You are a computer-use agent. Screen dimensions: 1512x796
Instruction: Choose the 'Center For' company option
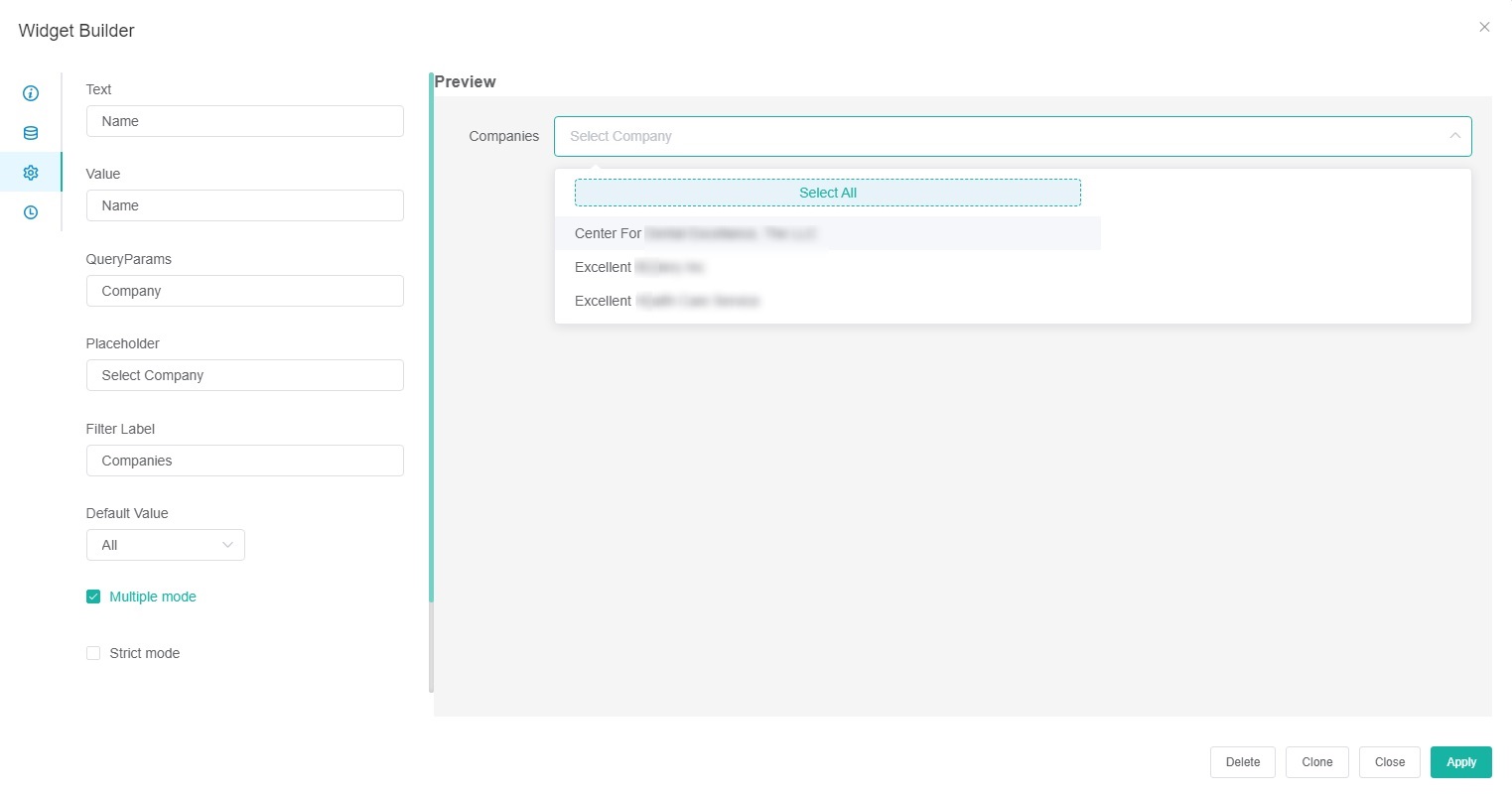click(695, 233)
